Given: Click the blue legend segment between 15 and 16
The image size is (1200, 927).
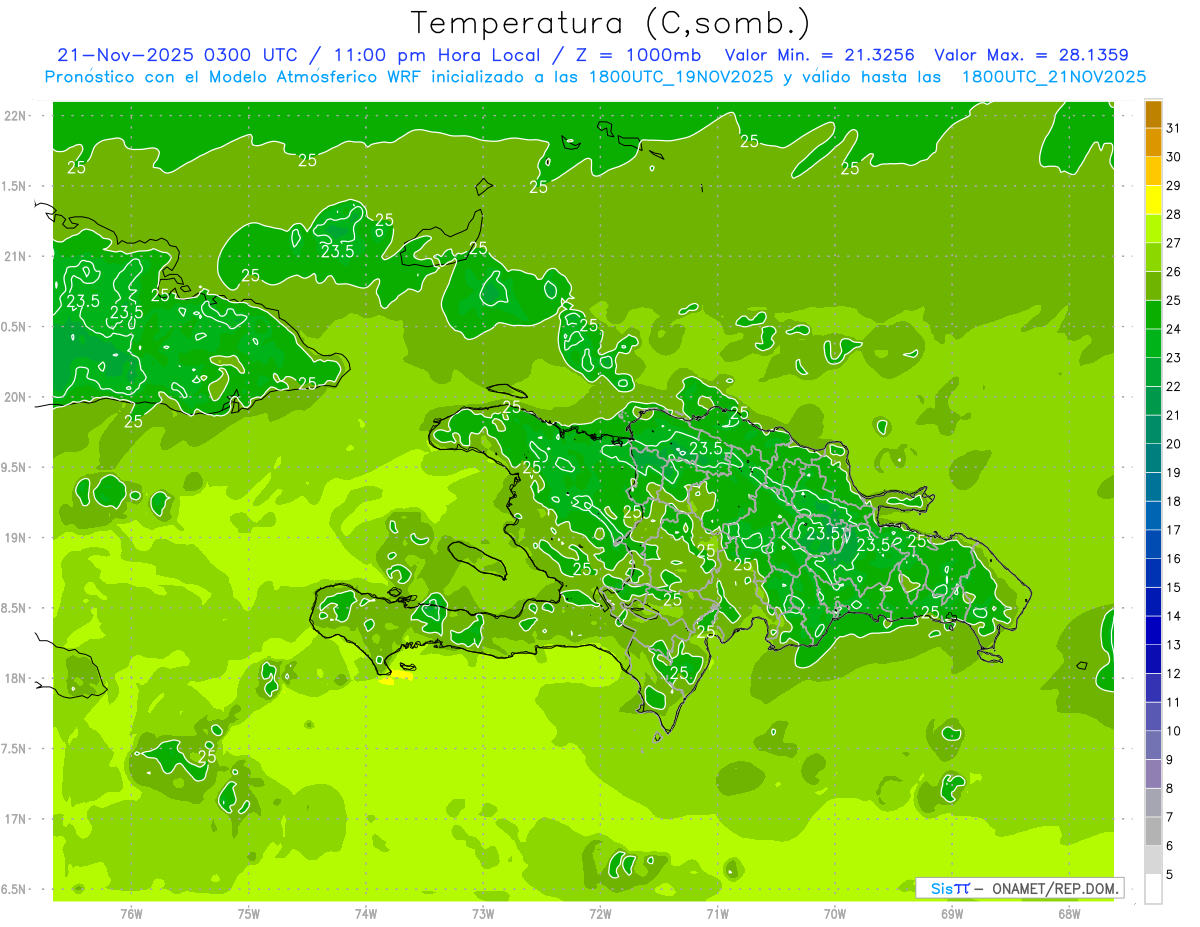Looking at the screenshot, I should (x=1153, y=573).
